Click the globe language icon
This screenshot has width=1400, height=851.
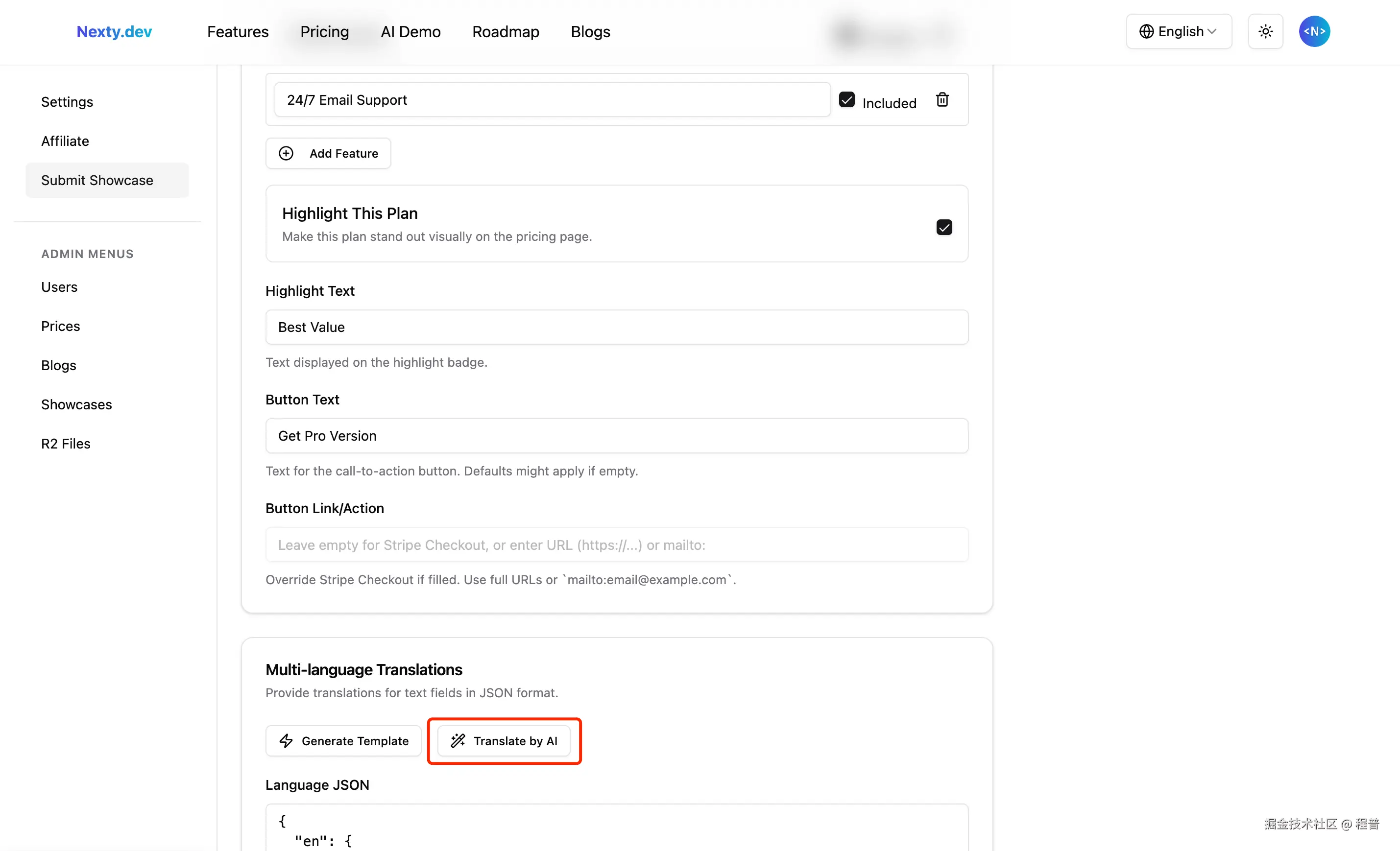[1146, 32]
